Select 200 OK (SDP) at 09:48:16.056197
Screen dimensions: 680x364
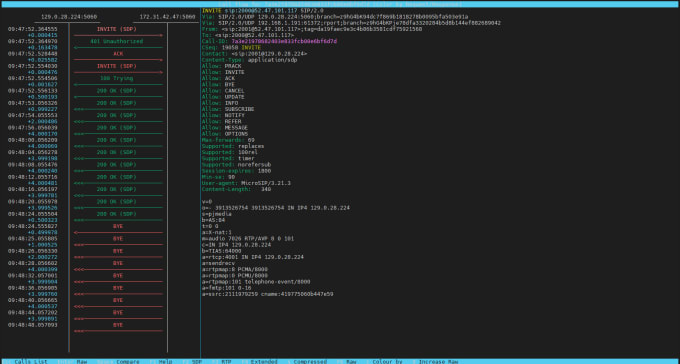pyautogui.click(x=116, y=190)
